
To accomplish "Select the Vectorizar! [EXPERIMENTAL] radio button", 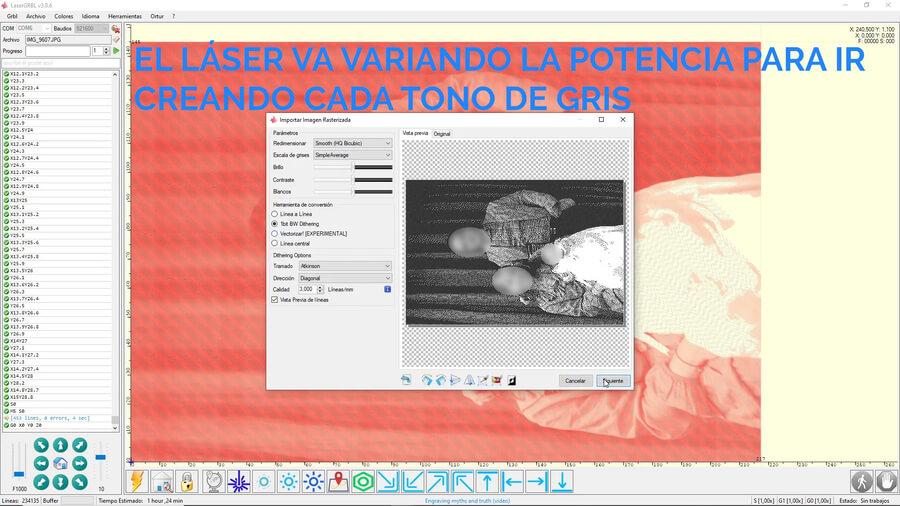I will click(274, 233).
